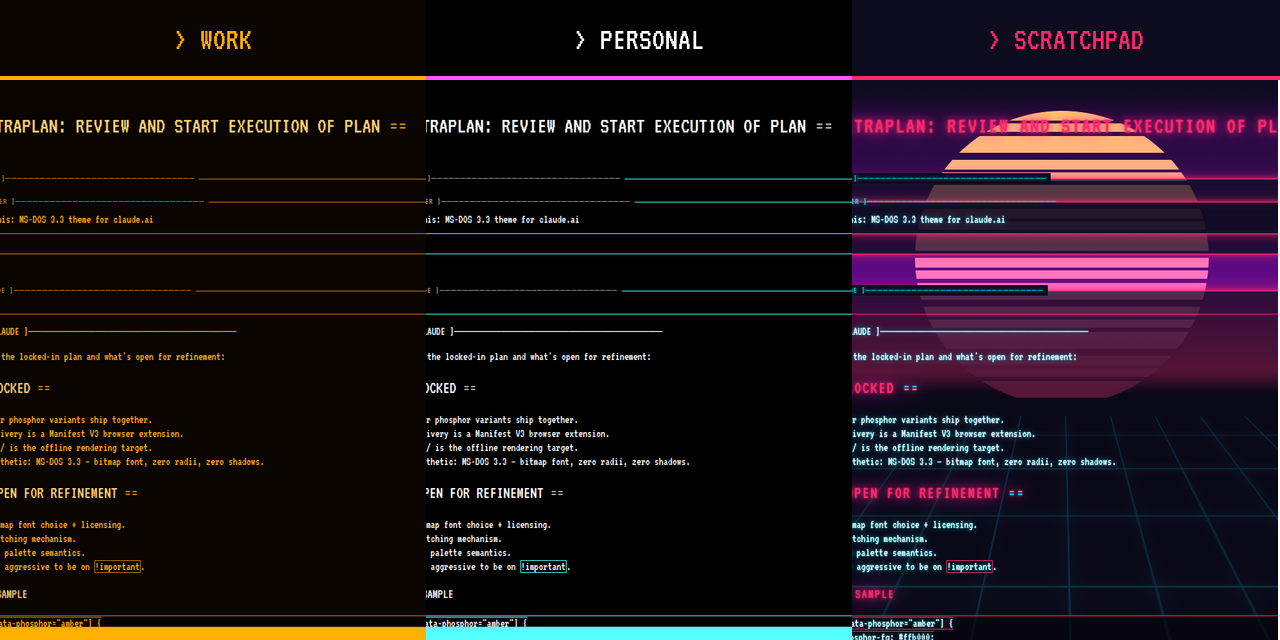Click the cyan bar at bottom of PERSONAL column
Image resolution: width=1280 pixels, height=640 pixels.
[638, 636]
